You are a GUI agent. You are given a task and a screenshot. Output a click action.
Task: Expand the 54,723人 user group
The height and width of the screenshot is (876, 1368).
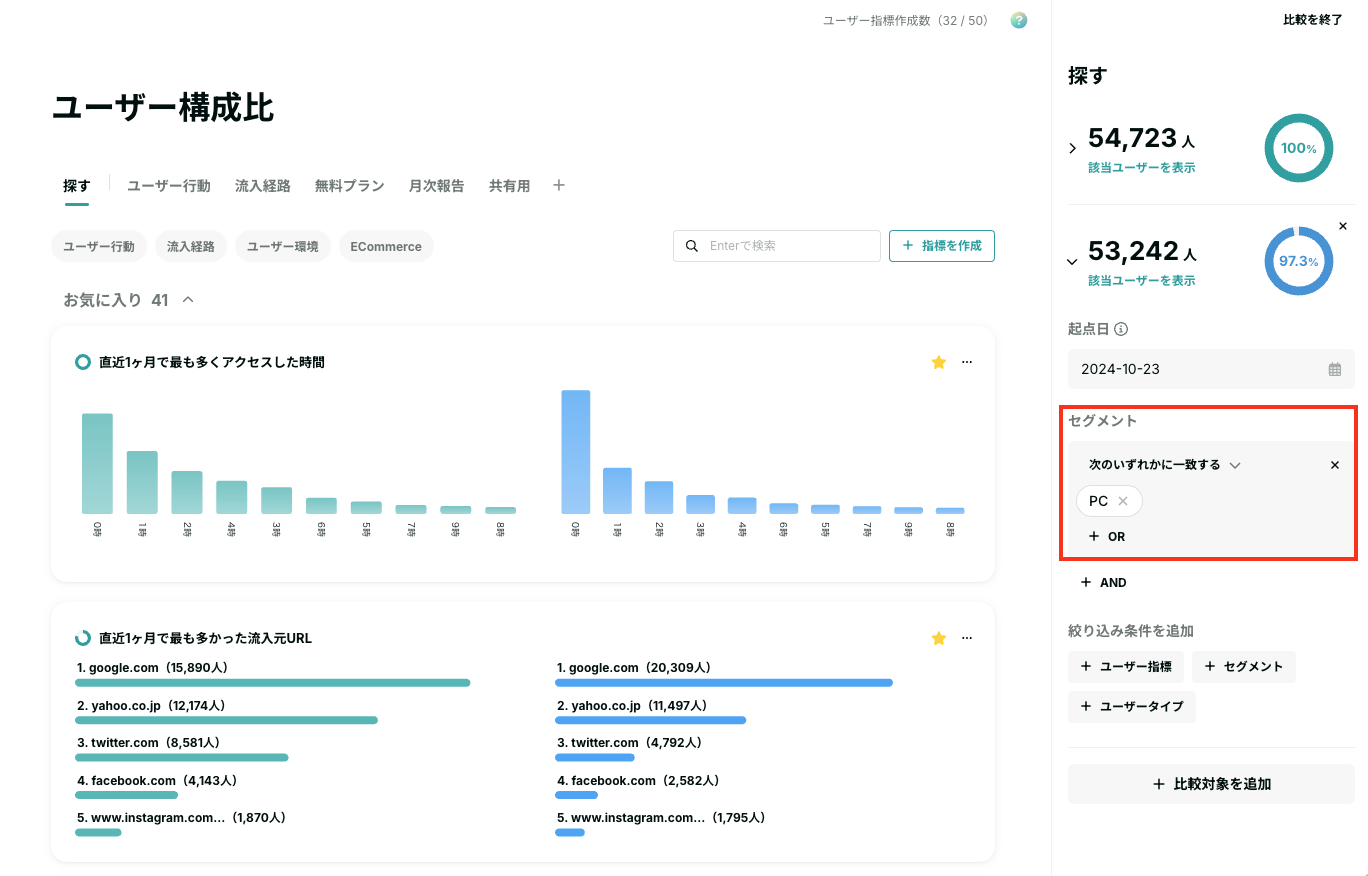[x=1073, y=148]
